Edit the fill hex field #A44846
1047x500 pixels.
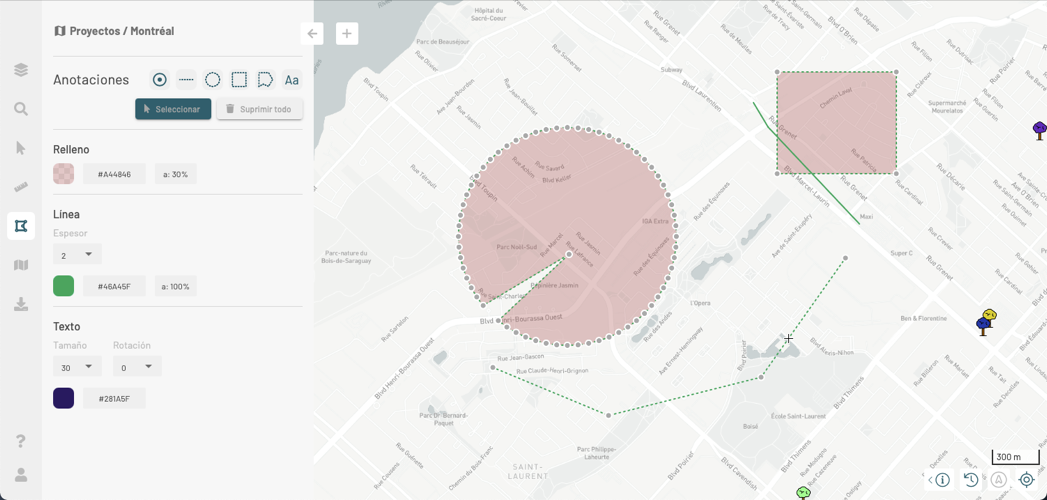pyautogui.click(x=114, y=174)
